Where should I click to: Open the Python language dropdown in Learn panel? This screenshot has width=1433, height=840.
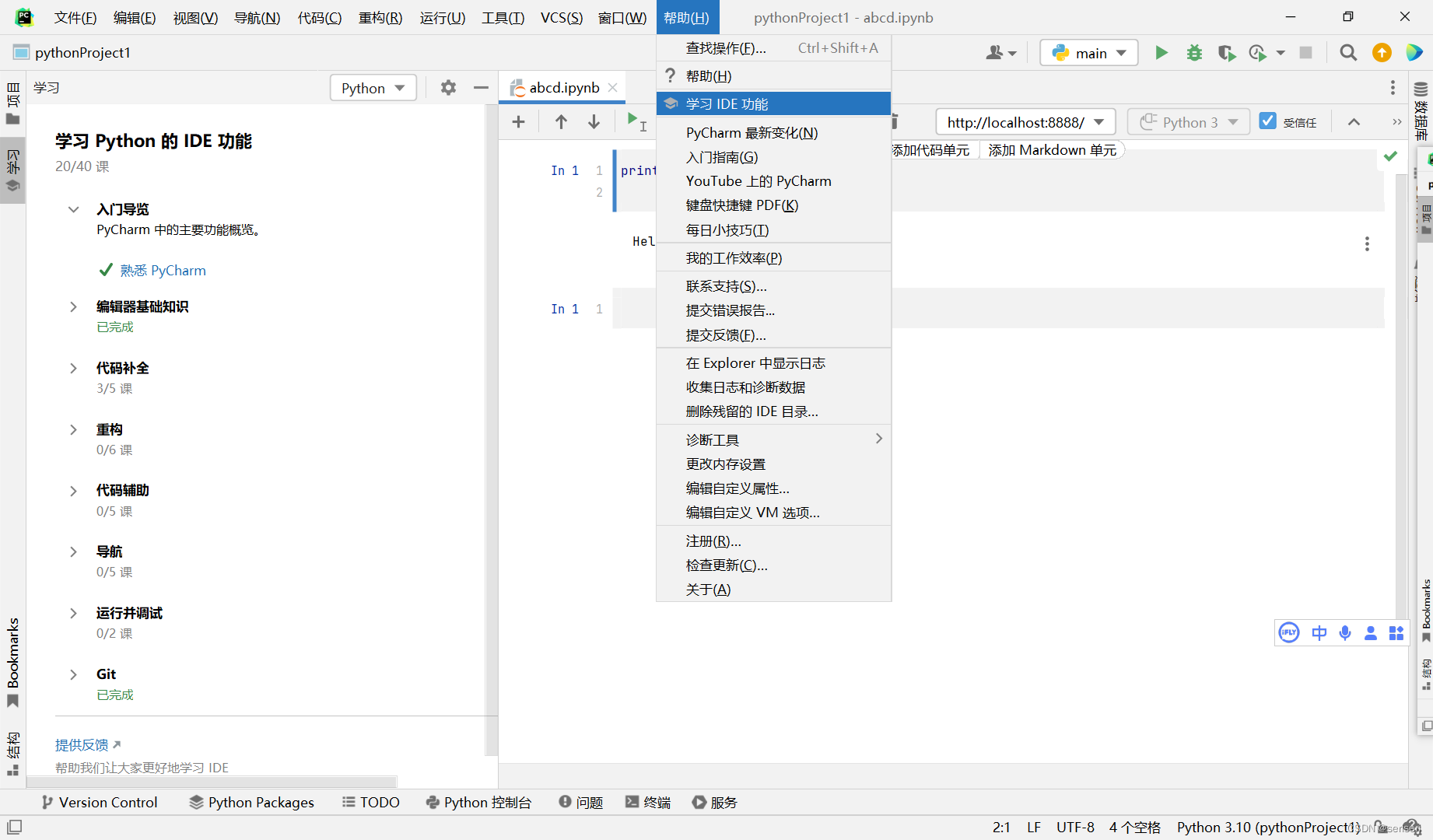coord(373,88)
